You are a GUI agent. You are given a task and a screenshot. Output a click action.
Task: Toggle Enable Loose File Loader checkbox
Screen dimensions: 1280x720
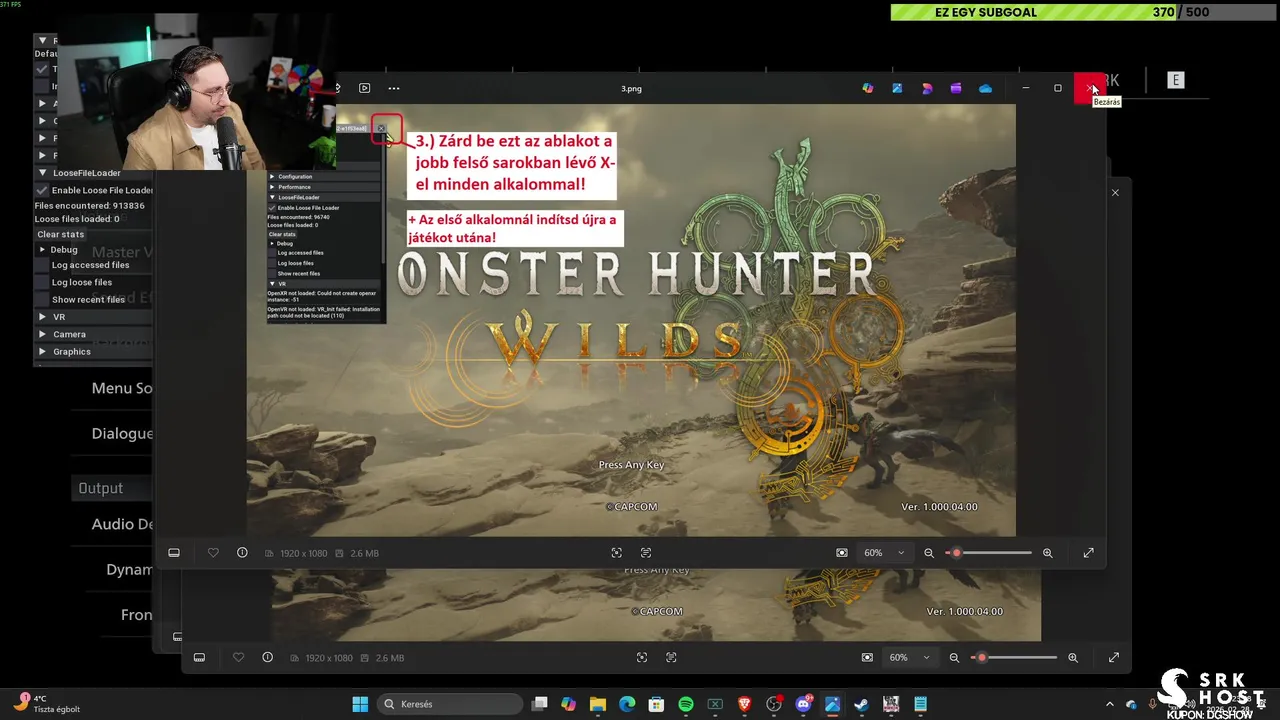click(42, 190)
